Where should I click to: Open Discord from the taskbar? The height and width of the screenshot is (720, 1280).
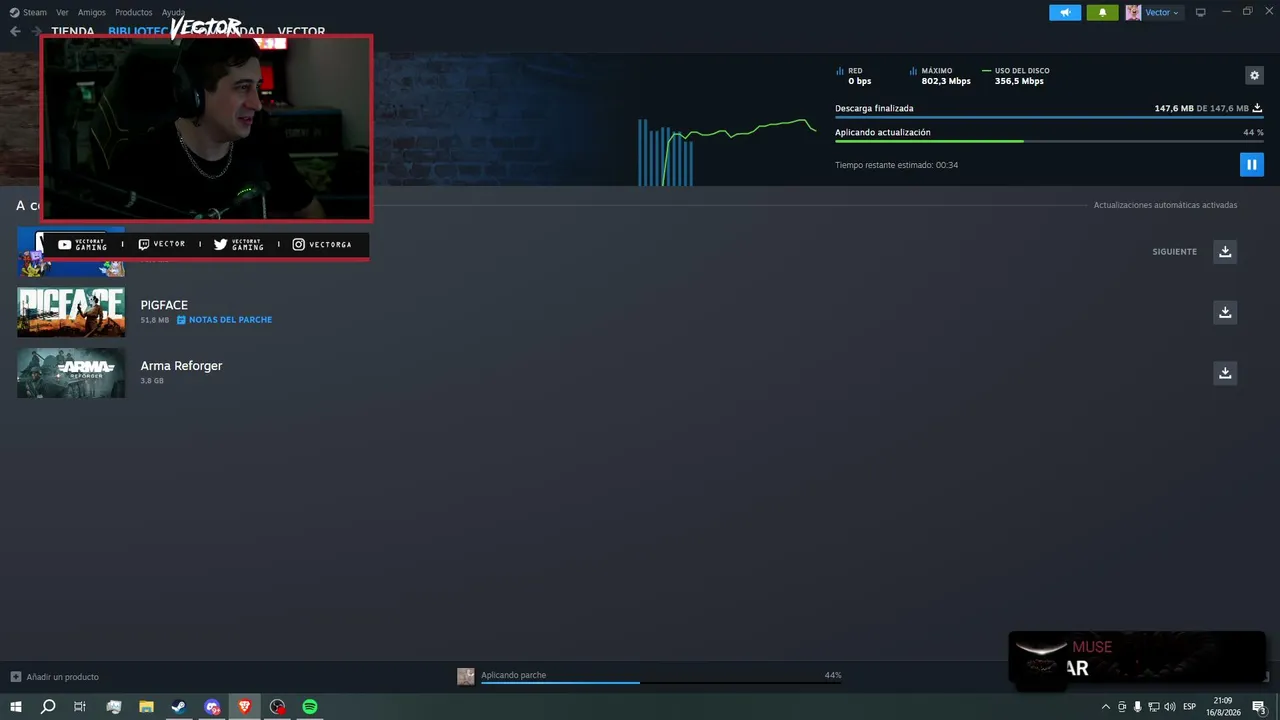(x=212, y=707)
